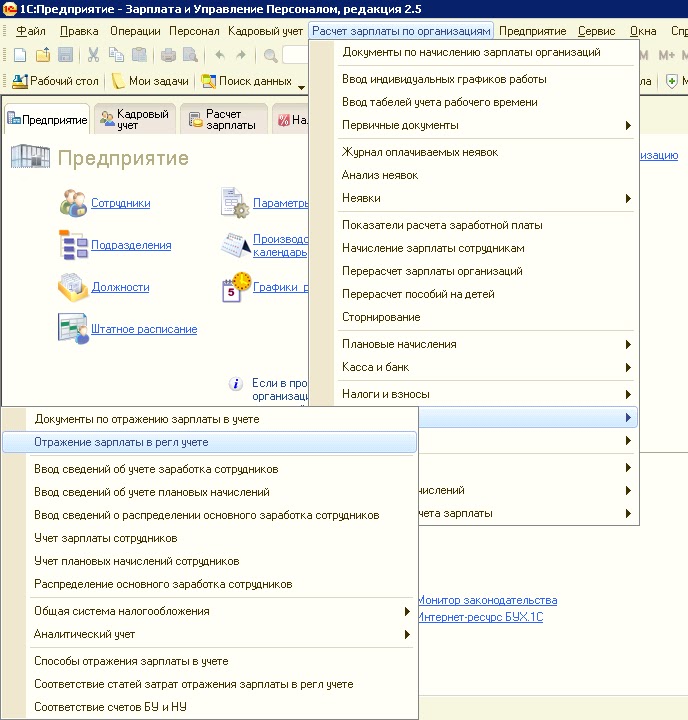This screenshot has height=720, width=688.
Task: Open the Подразделения link
Action: [131, 245]
